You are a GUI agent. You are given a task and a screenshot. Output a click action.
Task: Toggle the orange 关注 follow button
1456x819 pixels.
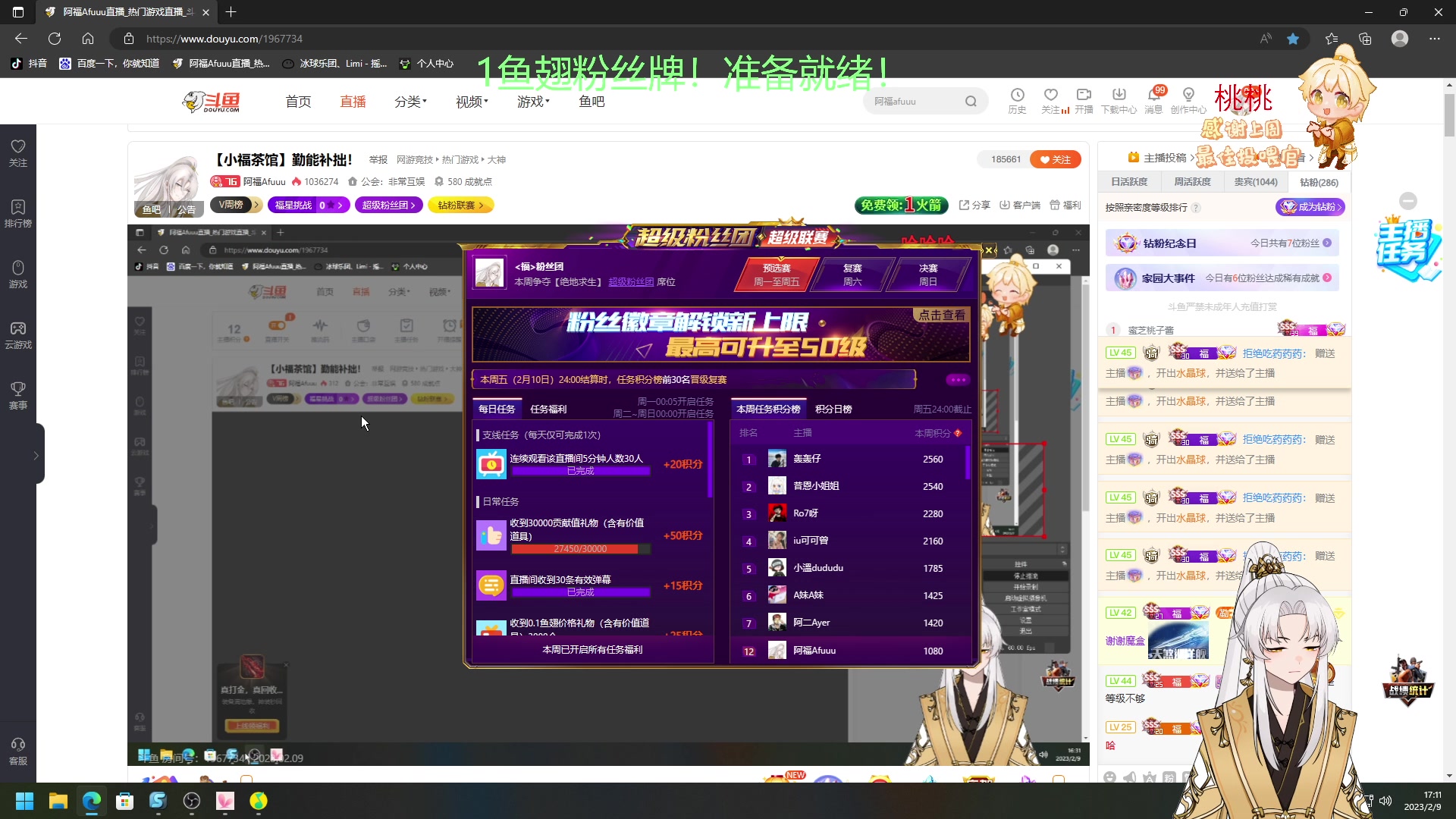coord(1055,159)
